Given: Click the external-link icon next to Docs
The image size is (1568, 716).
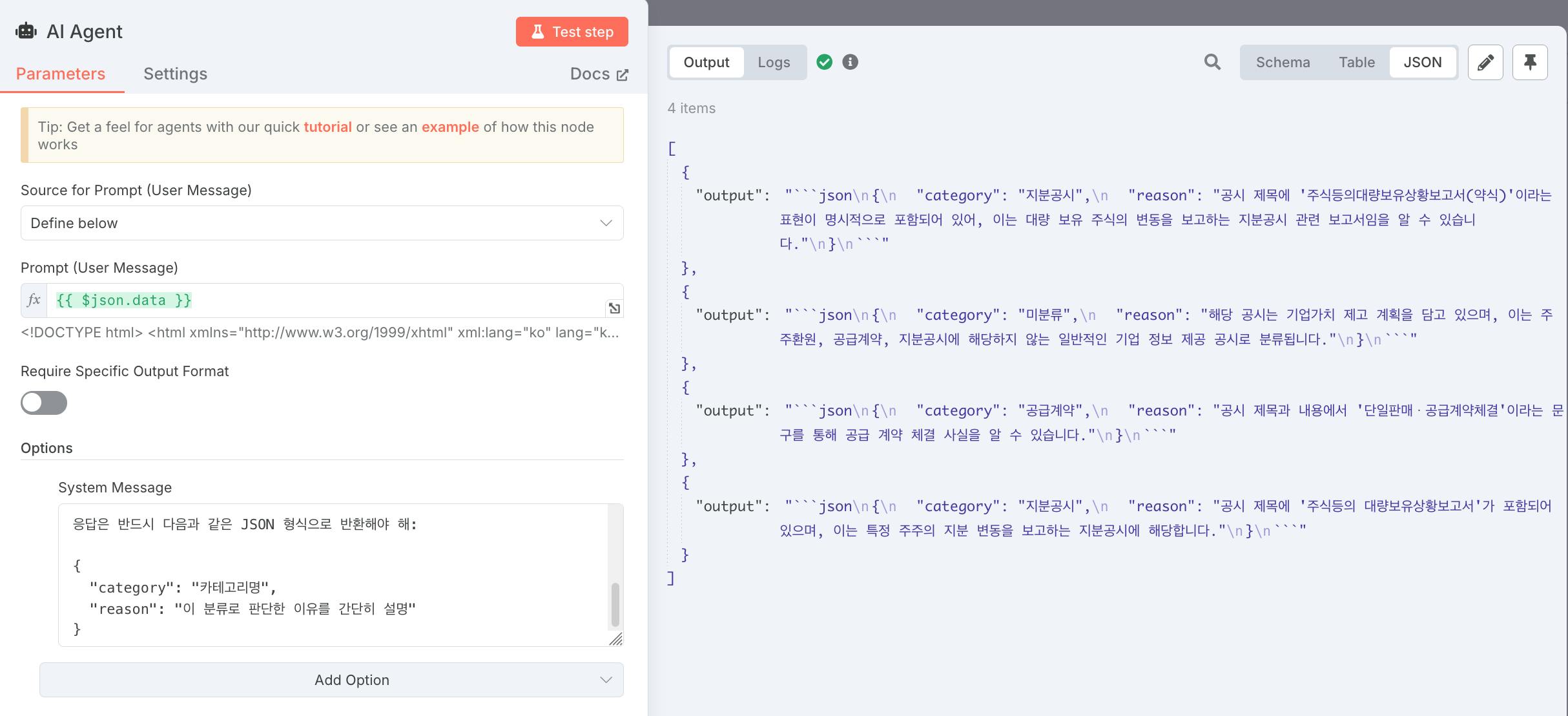Looking at the screenshot, I should coord(622,75).
